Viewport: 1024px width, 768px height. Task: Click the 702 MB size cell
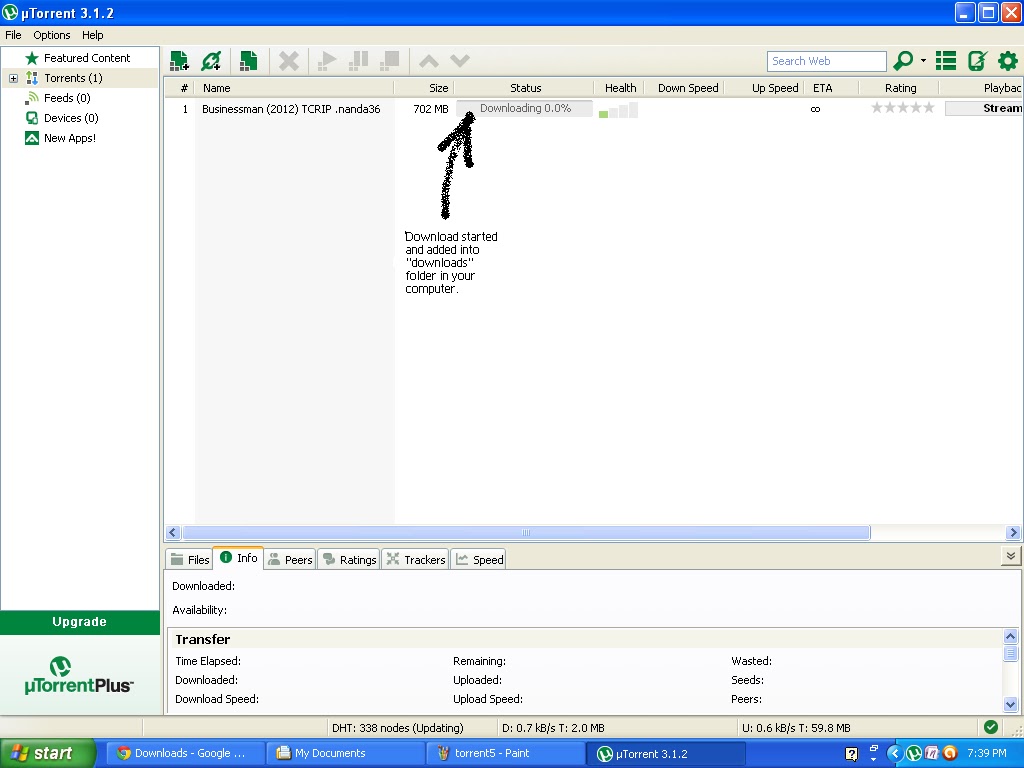[x=431, y=109]
